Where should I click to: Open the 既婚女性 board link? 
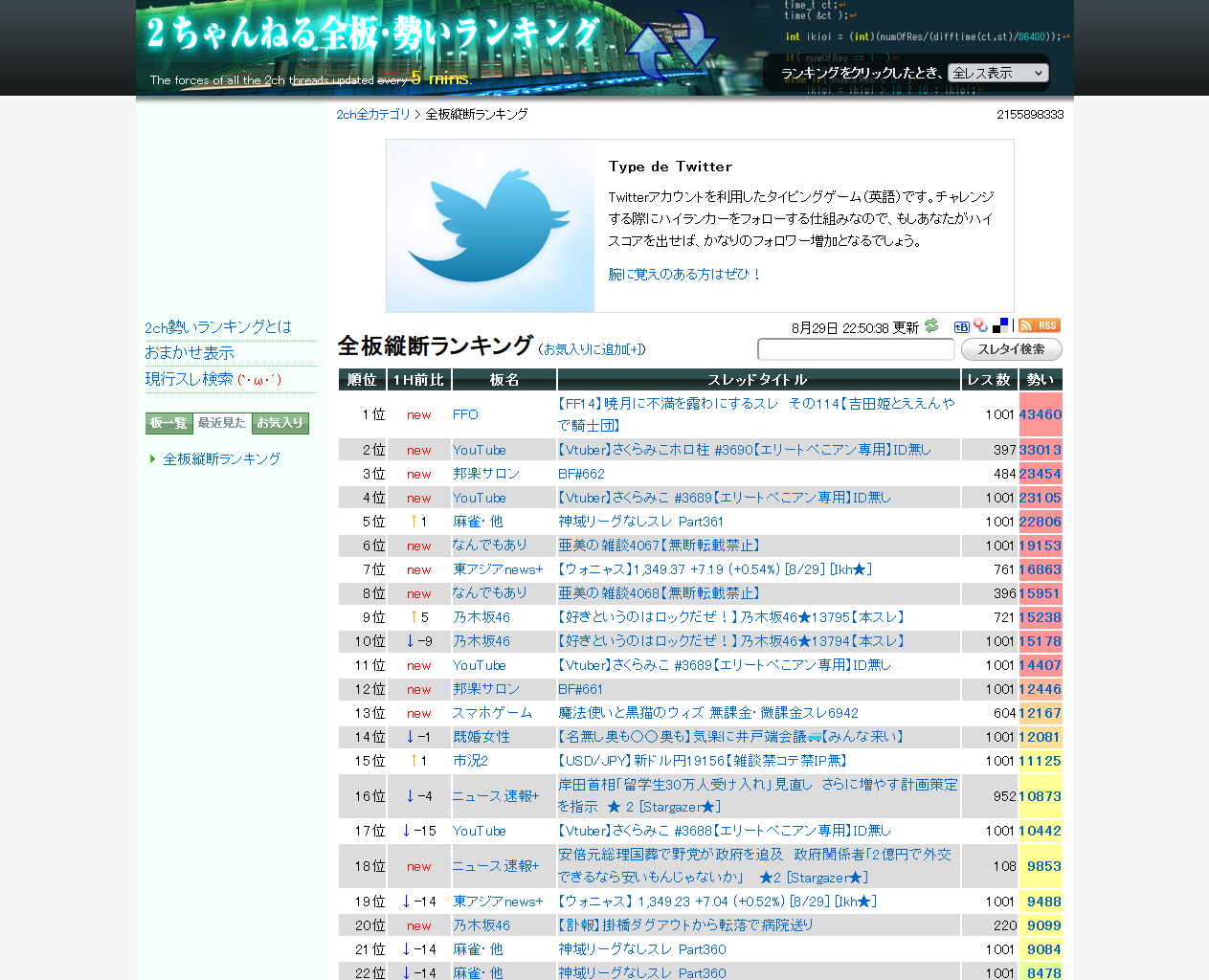pos(481,737)
